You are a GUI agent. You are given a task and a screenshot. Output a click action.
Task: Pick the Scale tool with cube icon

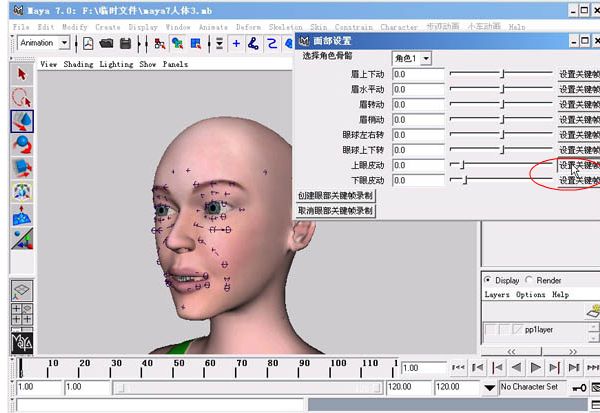(x=22, y=168)
